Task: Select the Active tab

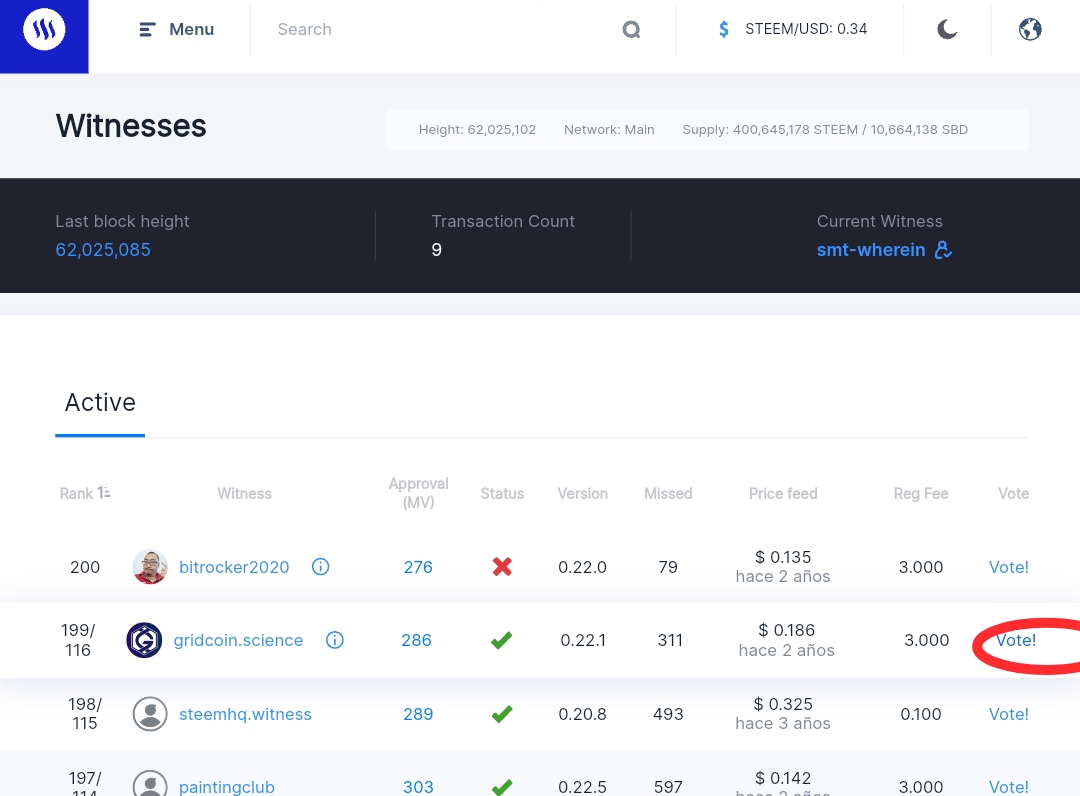Action: (100, 403)
